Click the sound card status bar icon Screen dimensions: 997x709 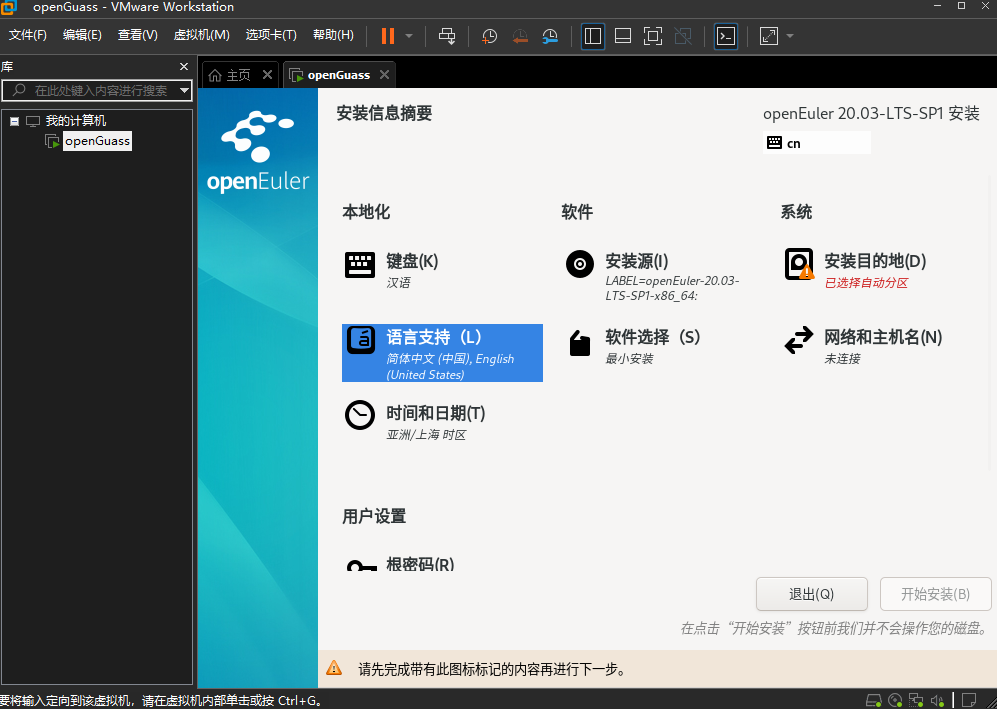coord(937,701)
